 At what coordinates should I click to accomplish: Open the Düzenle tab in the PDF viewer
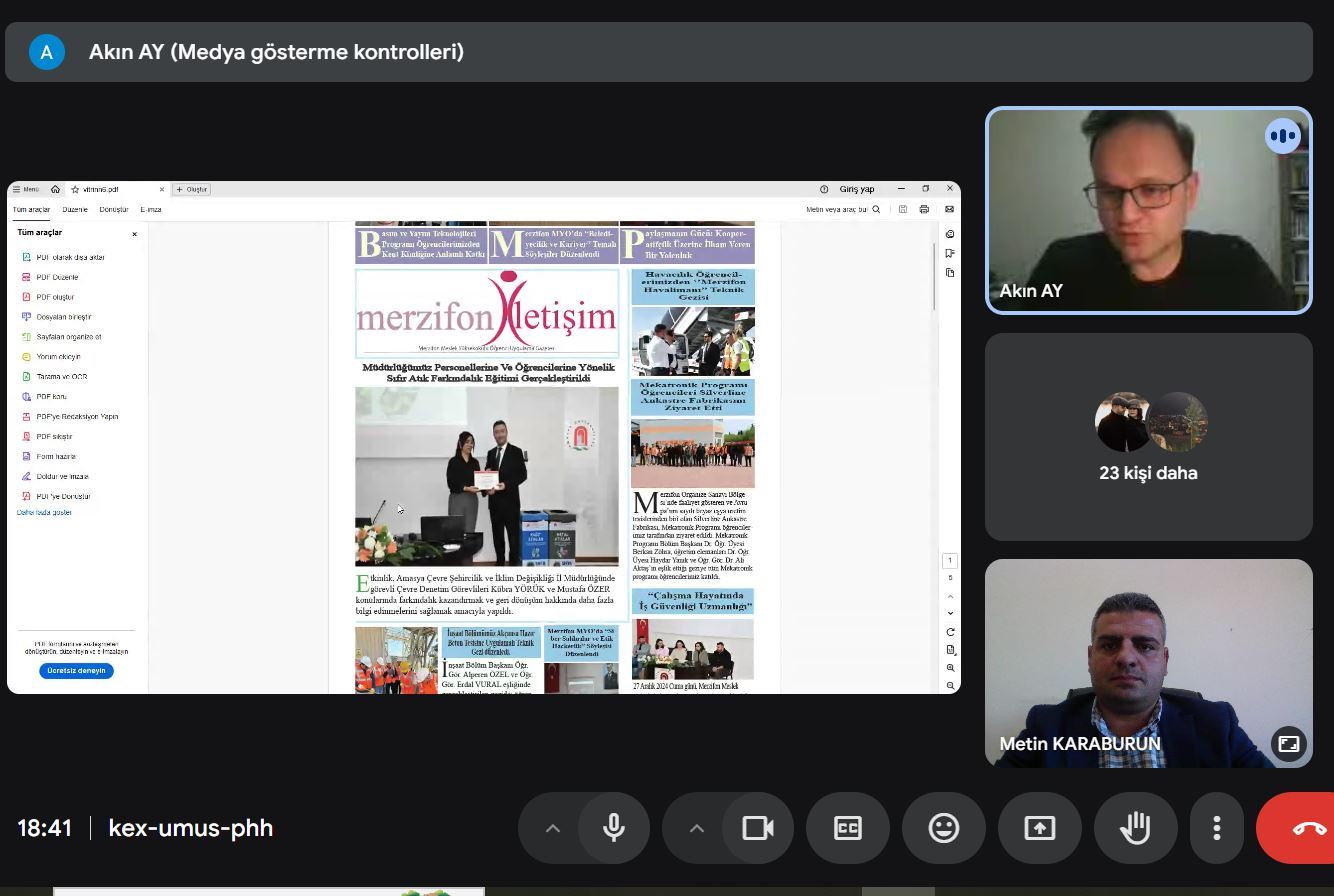(x=75, y=210)
